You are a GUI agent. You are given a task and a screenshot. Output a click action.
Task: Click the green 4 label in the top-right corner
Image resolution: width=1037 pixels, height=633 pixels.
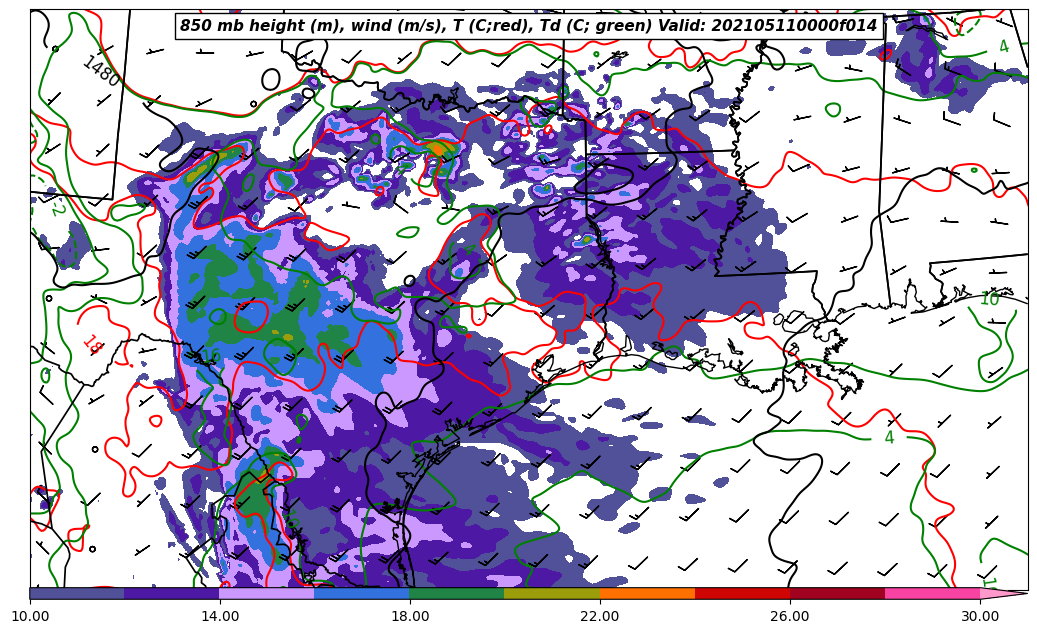coord(1003,47)
